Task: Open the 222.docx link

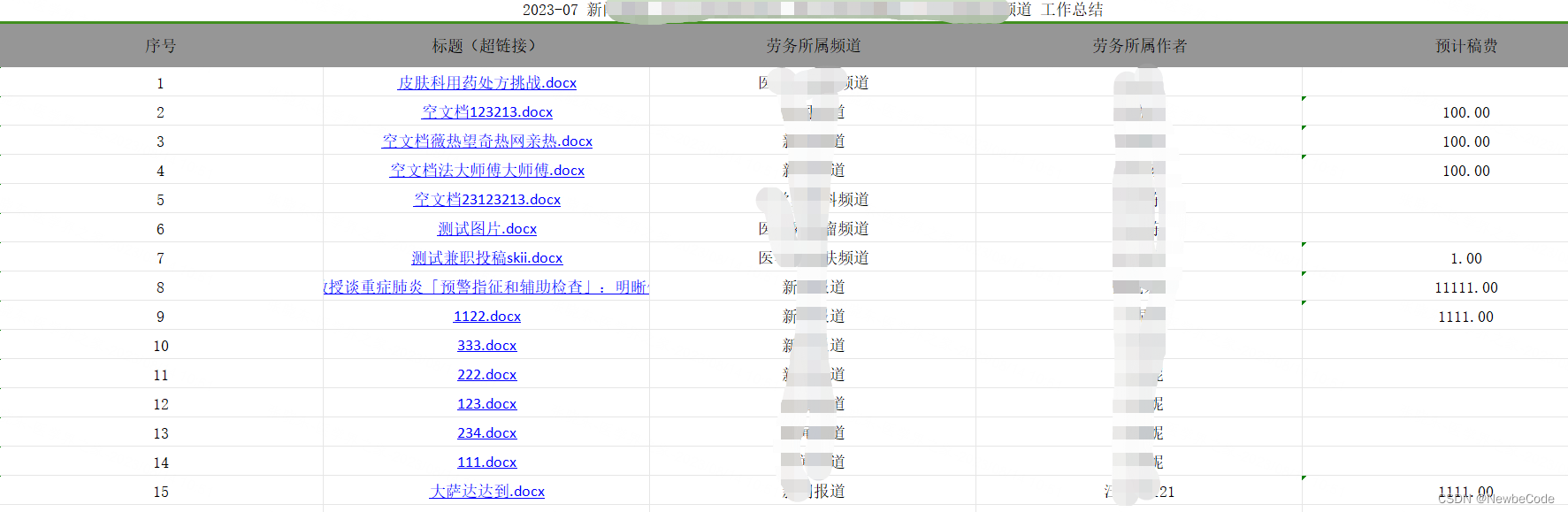Action: pos(486,375)
